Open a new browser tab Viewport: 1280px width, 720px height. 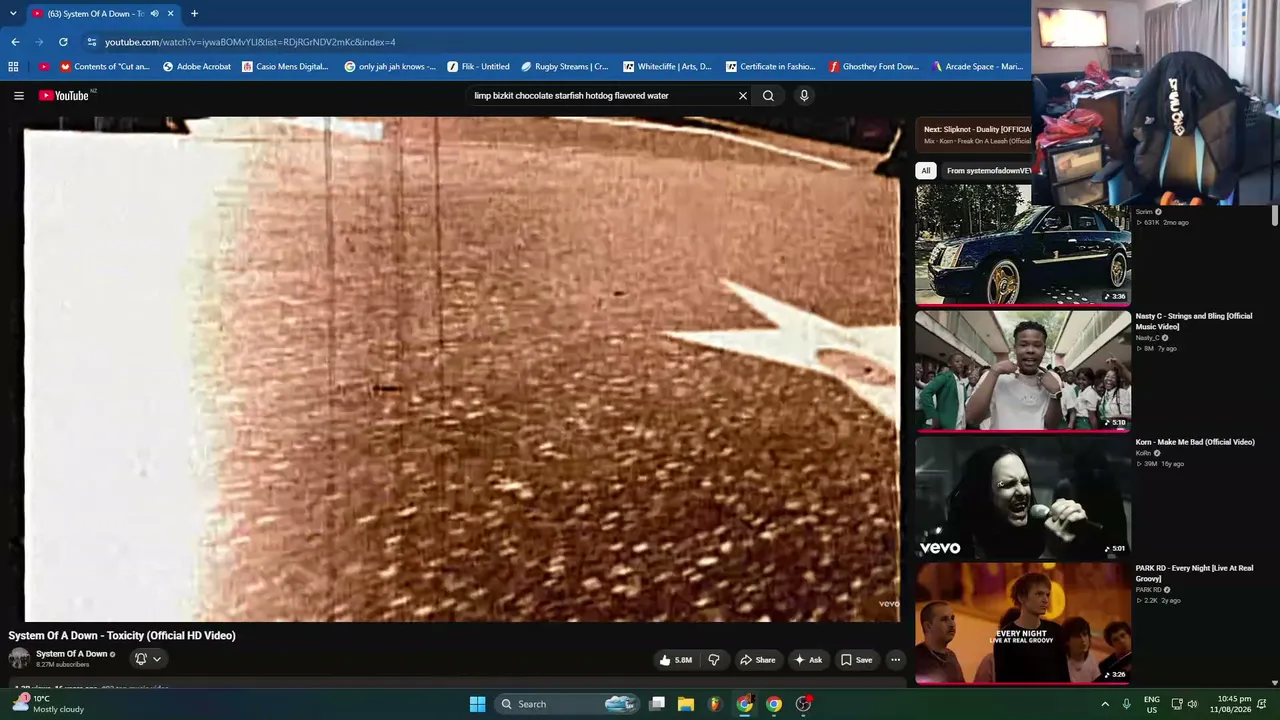pos(194,14)
